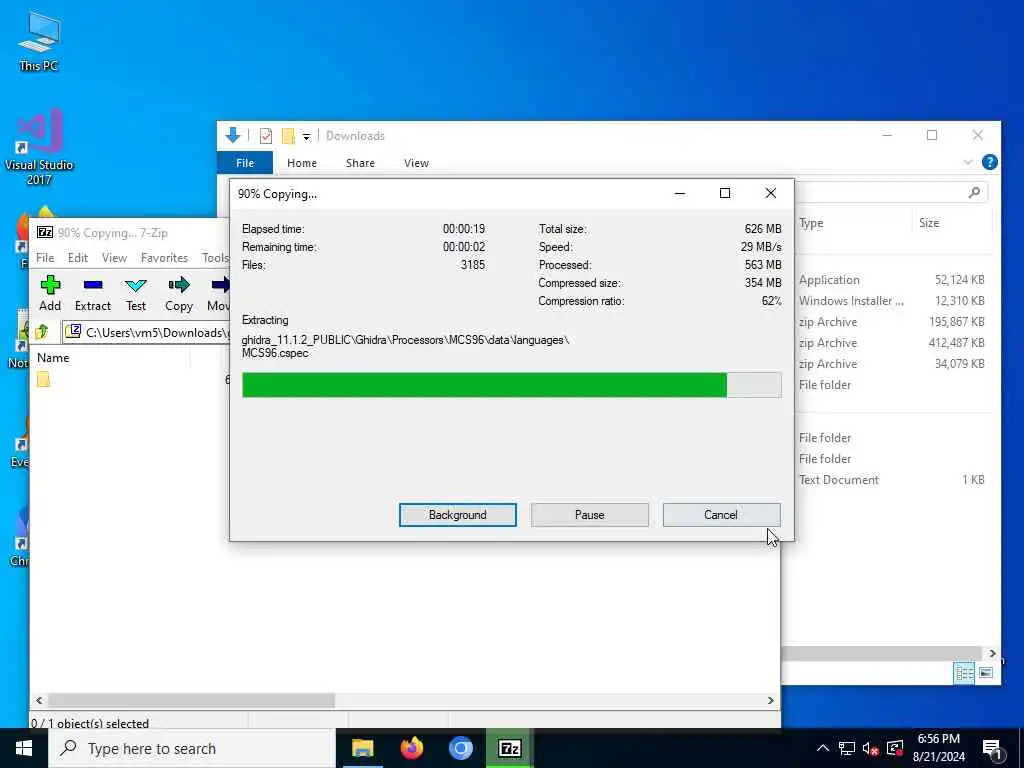Image resolution: width=1024 pixels, height=768 pixels.
Task: Click the 7-Zip taskbar icon
Action: 509,748
